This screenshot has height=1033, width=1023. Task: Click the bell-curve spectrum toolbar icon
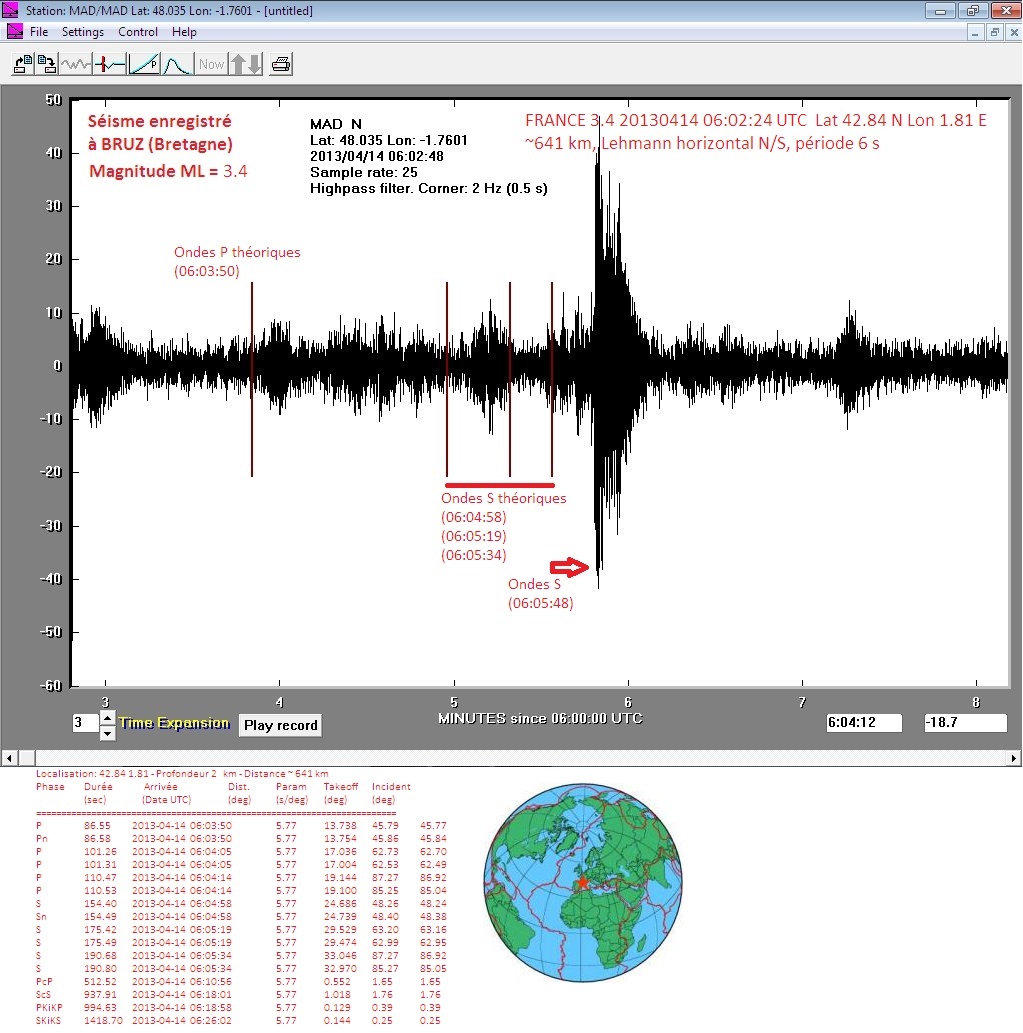(x=177, y=64)
